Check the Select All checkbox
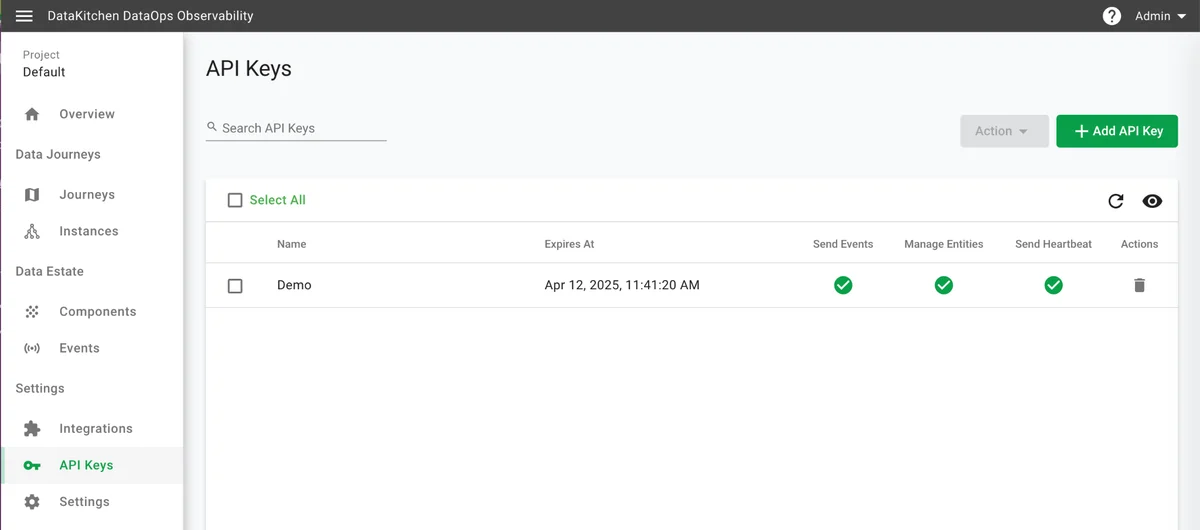The image size is (1200, 530). click(x=235, y=200)
